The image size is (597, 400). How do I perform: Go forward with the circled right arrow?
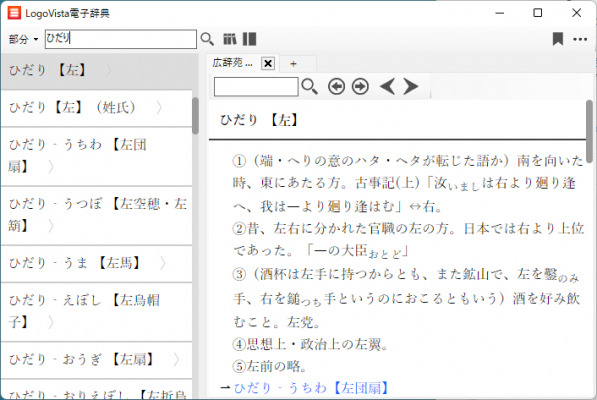[x=360, y=87]
